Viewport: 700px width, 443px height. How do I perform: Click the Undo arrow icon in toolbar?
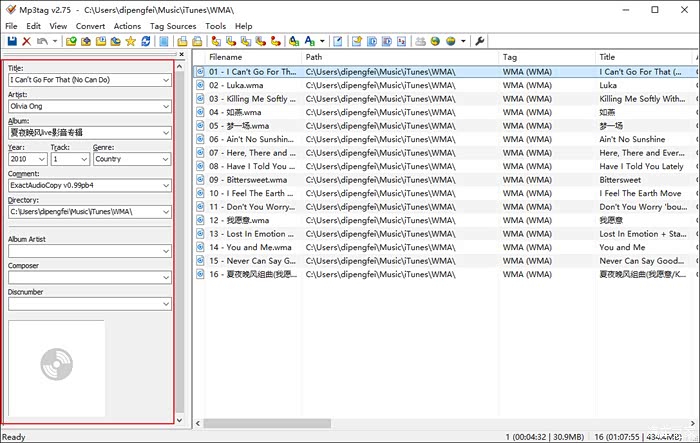pos(43,41)
